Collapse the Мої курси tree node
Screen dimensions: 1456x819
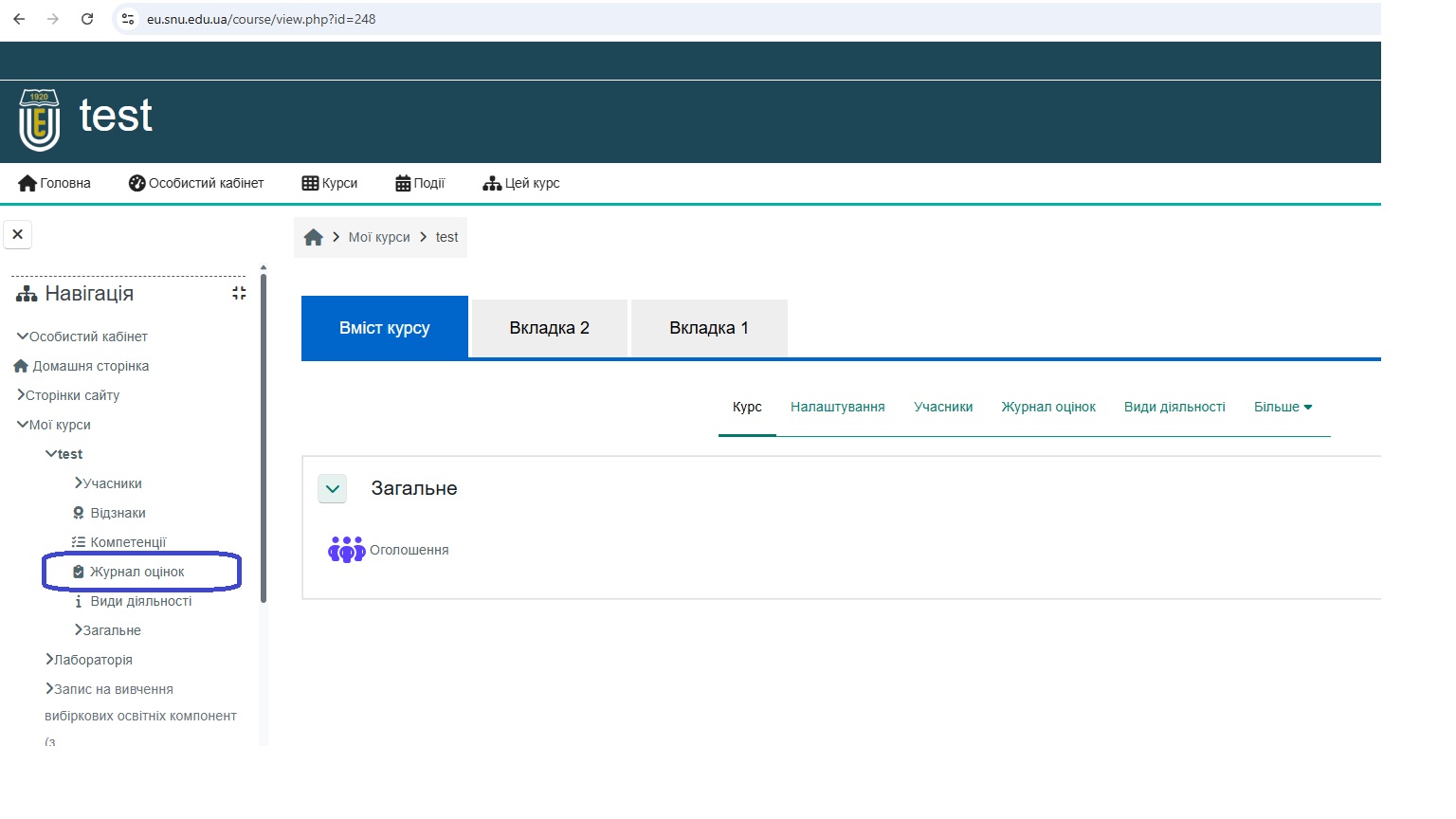coord(23,425)
